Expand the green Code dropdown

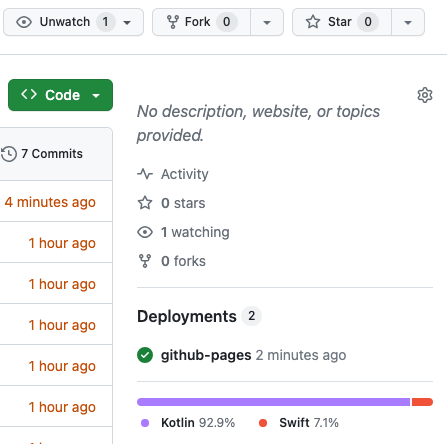60,95
